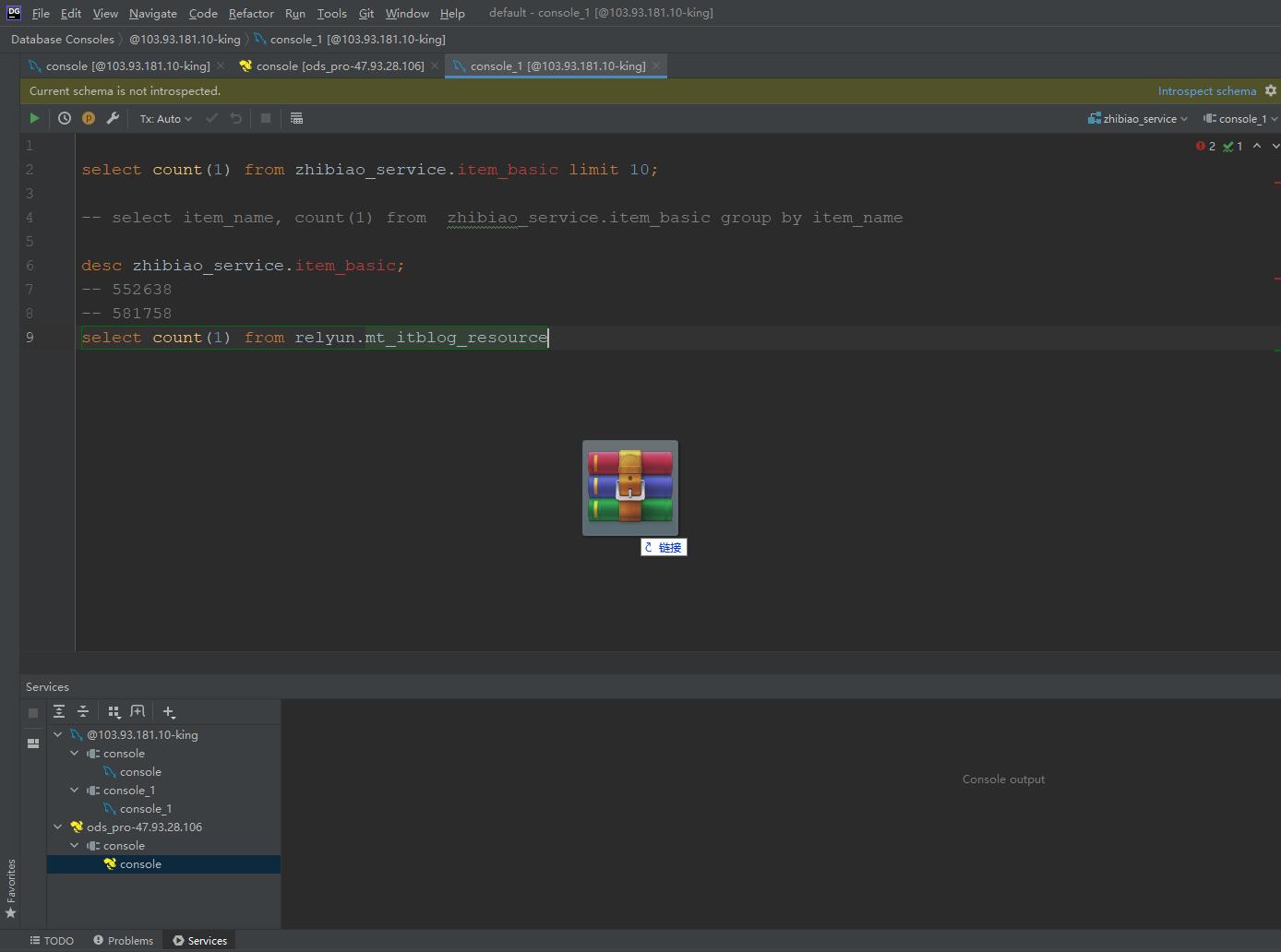Viewport: 1281px width, 952px height.
Task: Switch to console [ods_pro-47.93.28.106] tab
Action: 340,65
